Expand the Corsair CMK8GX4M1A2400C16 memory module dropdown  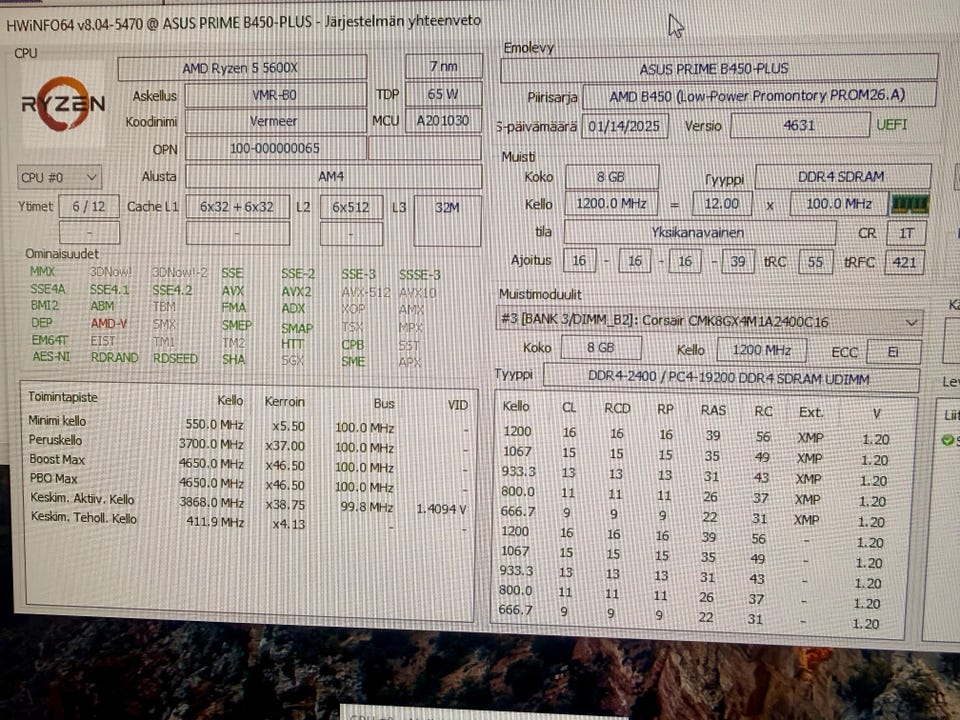[709, 321]
